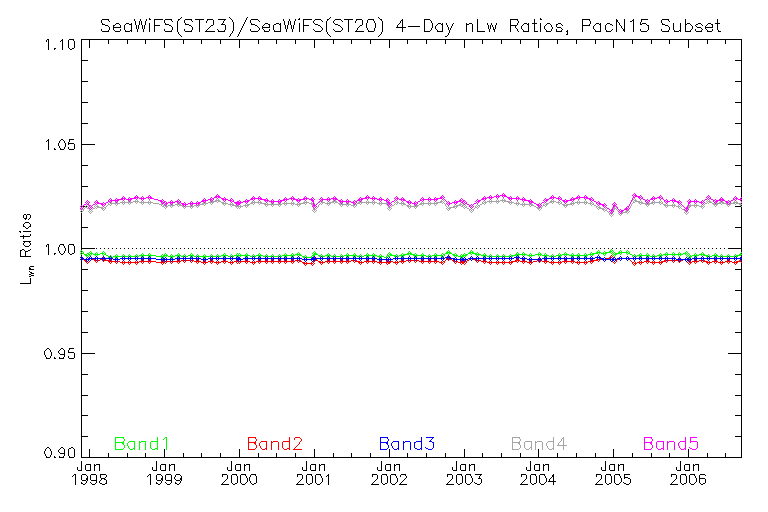Click the 1.00 y-axis value
Viewport: 768px width, 512px height.
coord(60,249)
